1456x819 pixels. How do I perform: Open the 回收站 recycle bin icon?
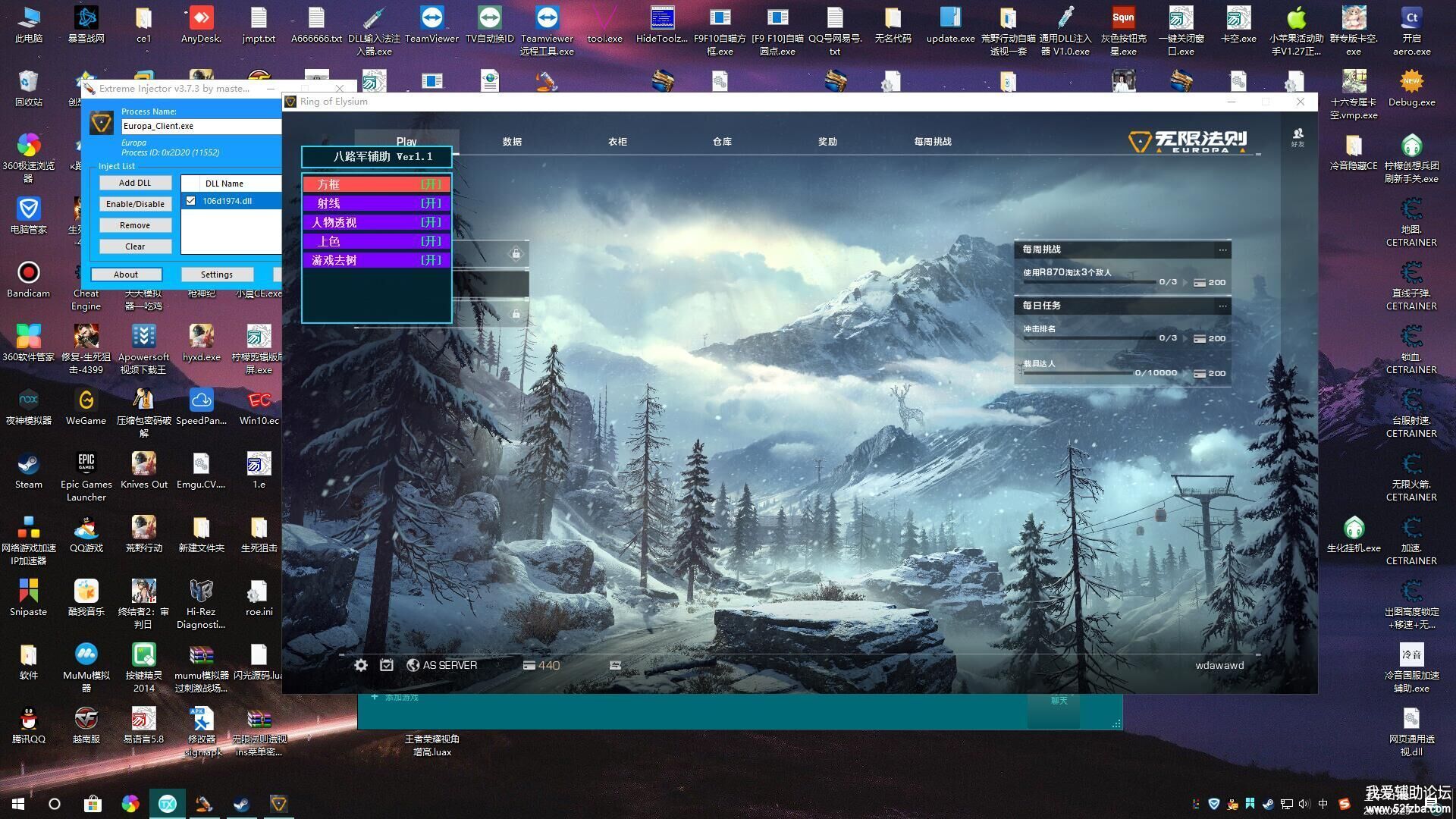point(29,88)
